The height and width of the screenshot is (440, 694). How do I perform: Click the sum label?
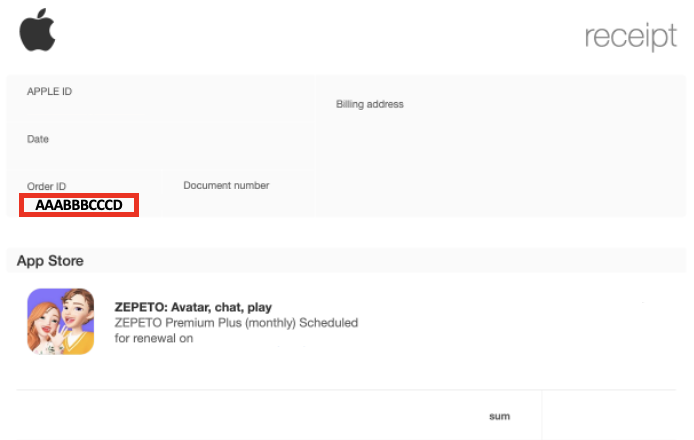tap(499, 415)
